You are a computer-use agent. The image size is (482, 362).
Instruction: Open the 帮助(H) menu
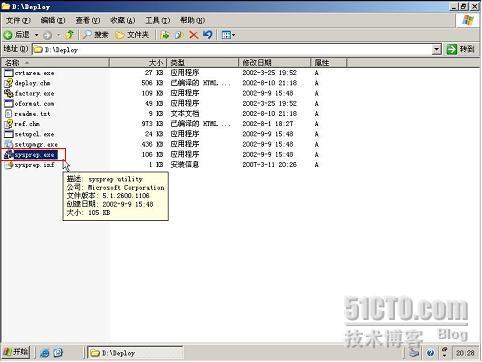[x=192, y=20]
